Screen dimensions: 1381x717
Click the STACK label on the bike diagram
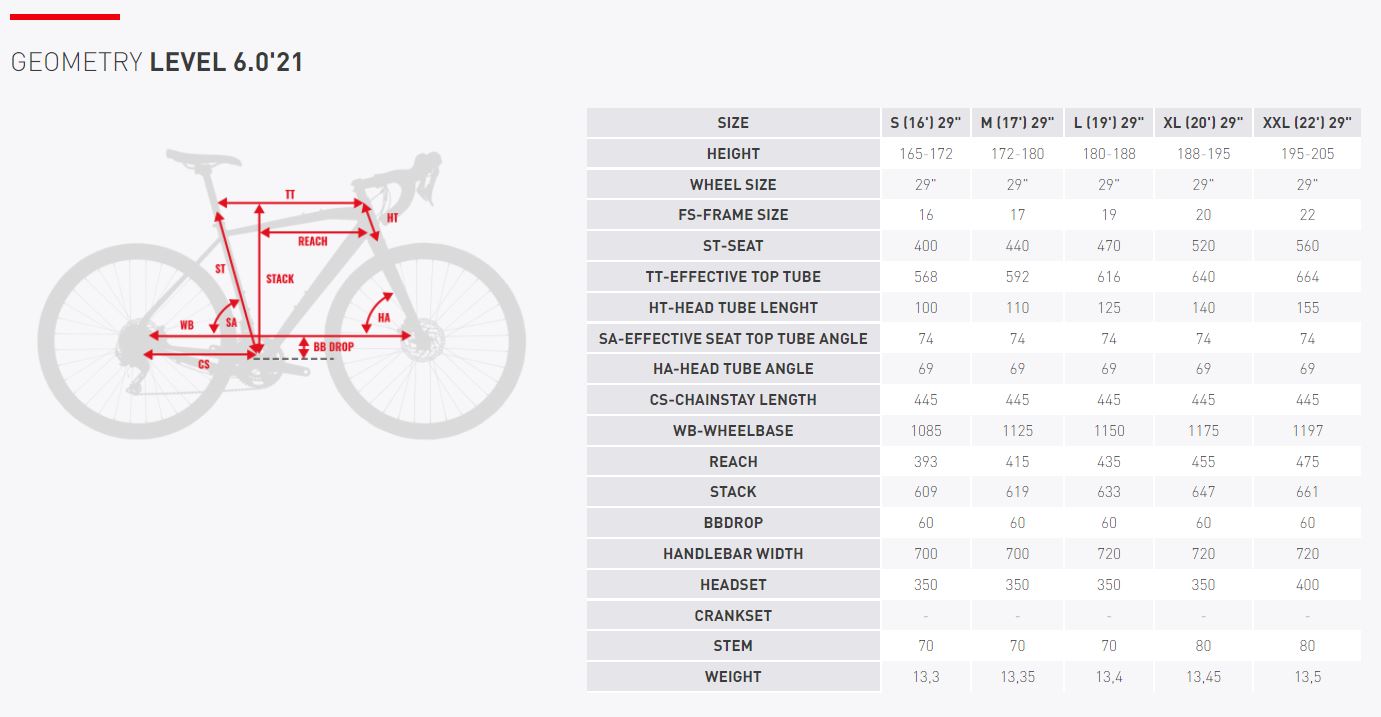point(280,279)
